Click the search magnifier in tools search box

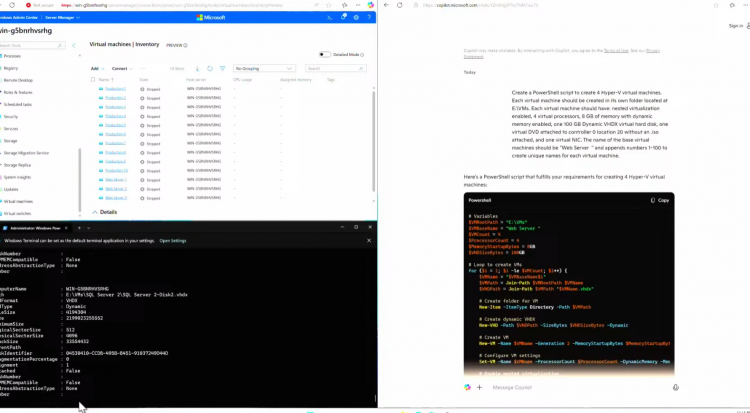tap(60, 45)
